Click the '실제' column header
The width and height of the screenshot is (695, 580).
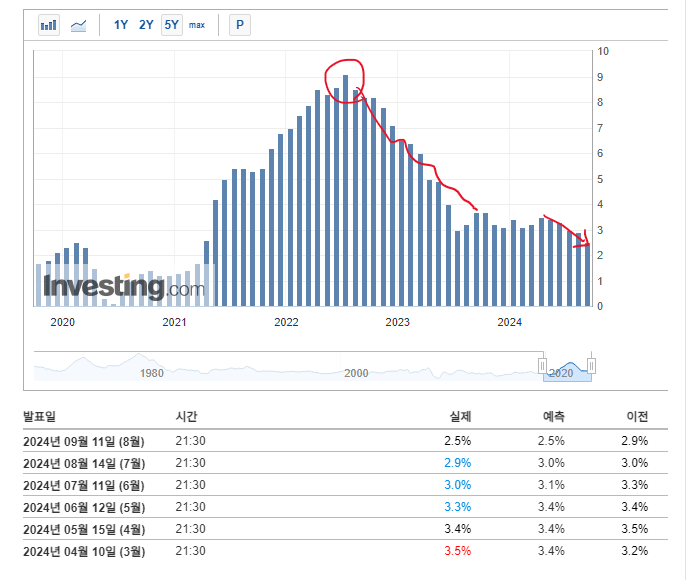tap(460, 416)
